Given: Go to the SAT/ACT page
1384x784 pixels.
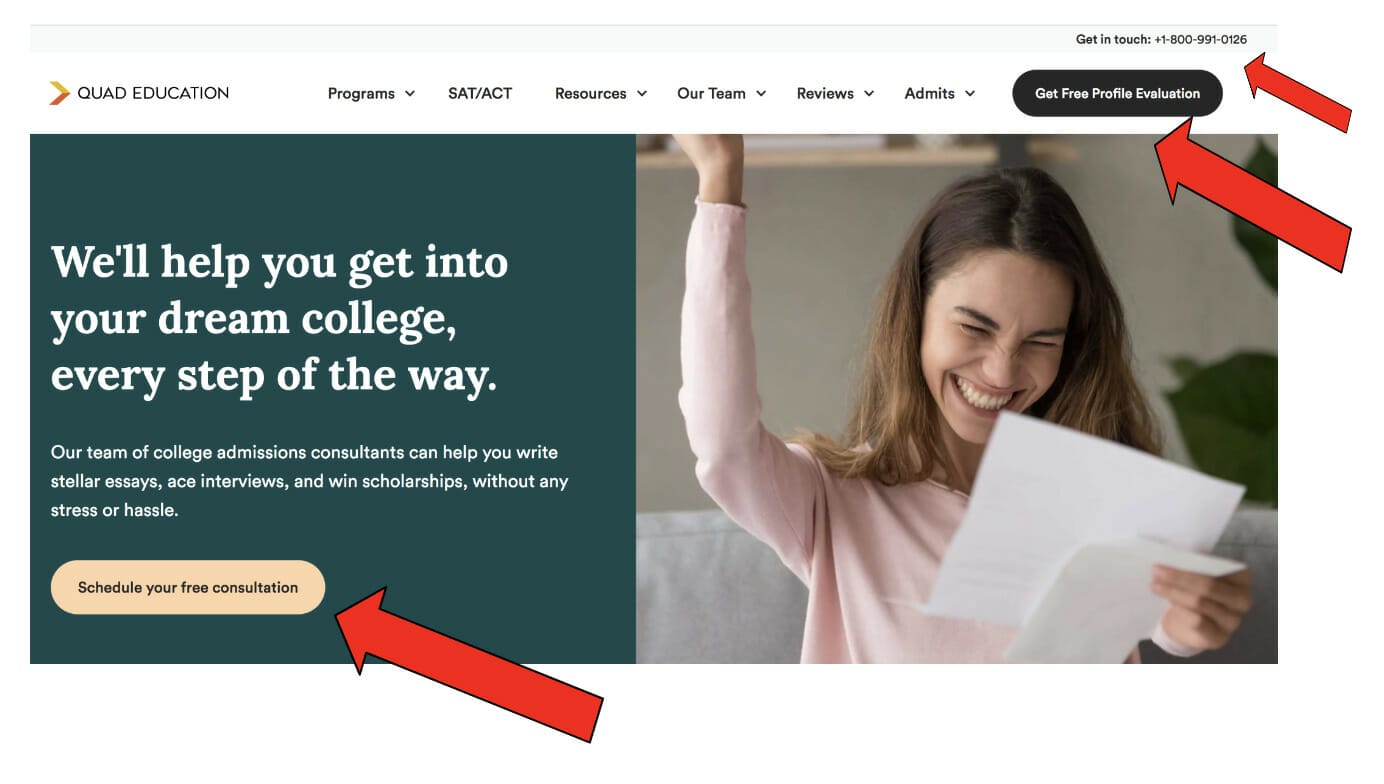Looking at the screenshot, I should coord(480,93).
